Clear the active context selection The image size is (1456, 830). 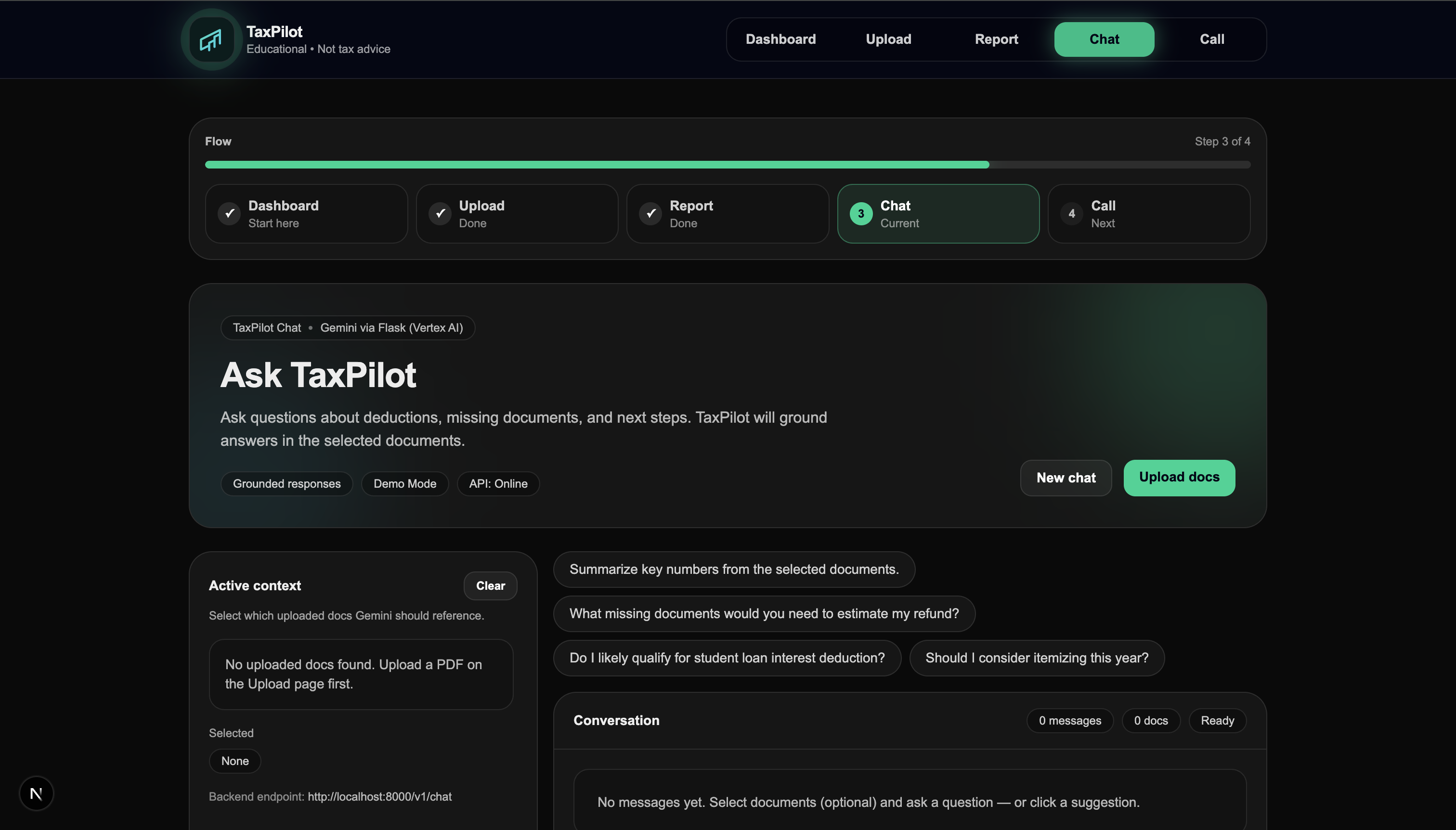point(490,585)
